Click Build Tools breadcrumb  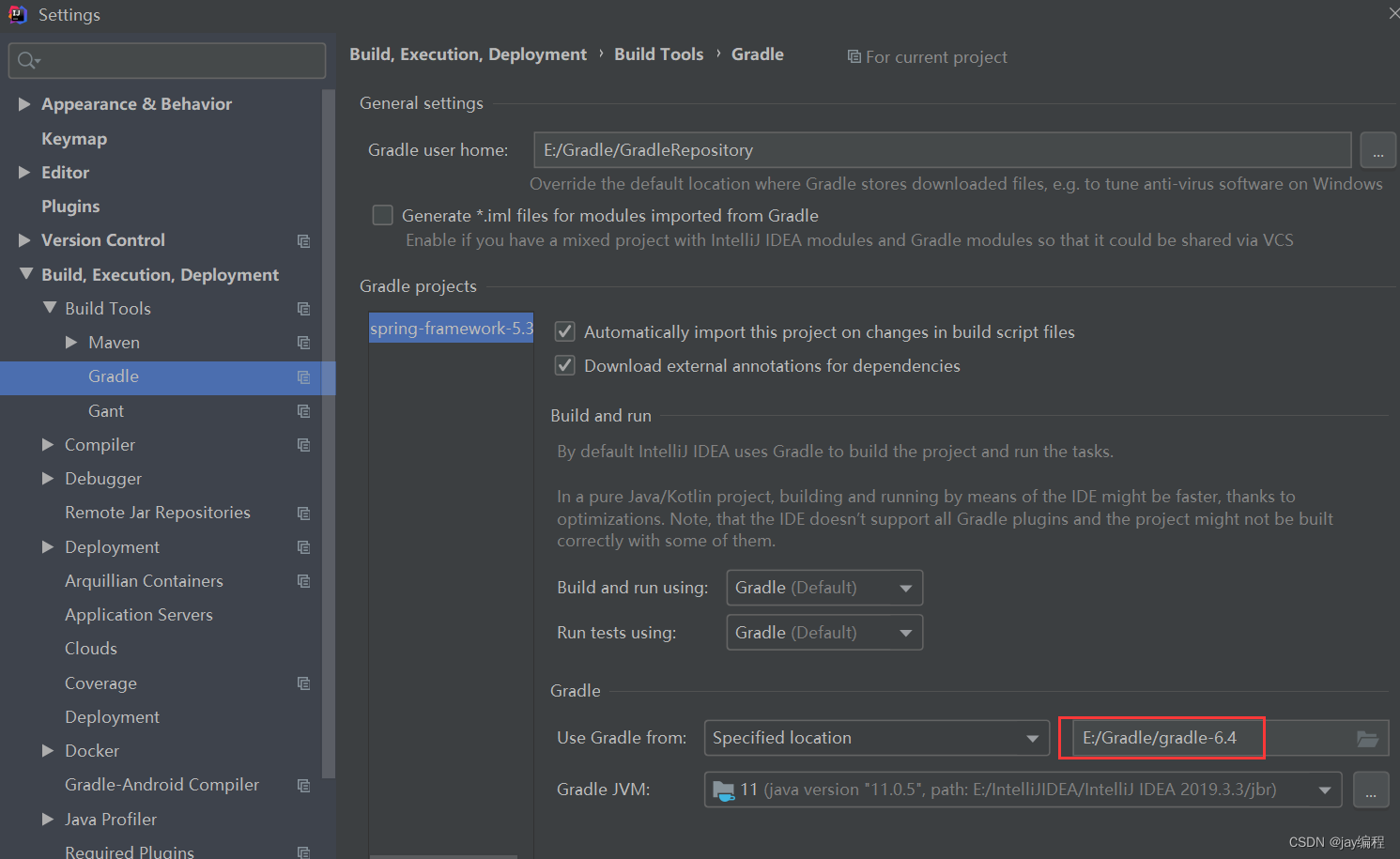(658, 54)
